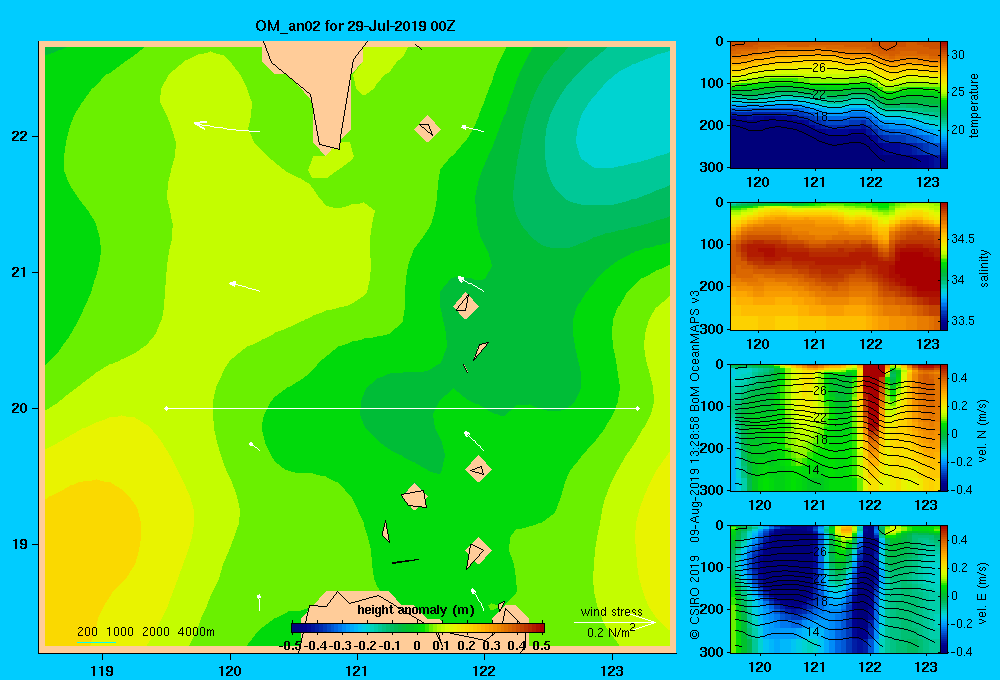
Task: Click the '18' contour label in temperature panel
Action: coord(821,117)
